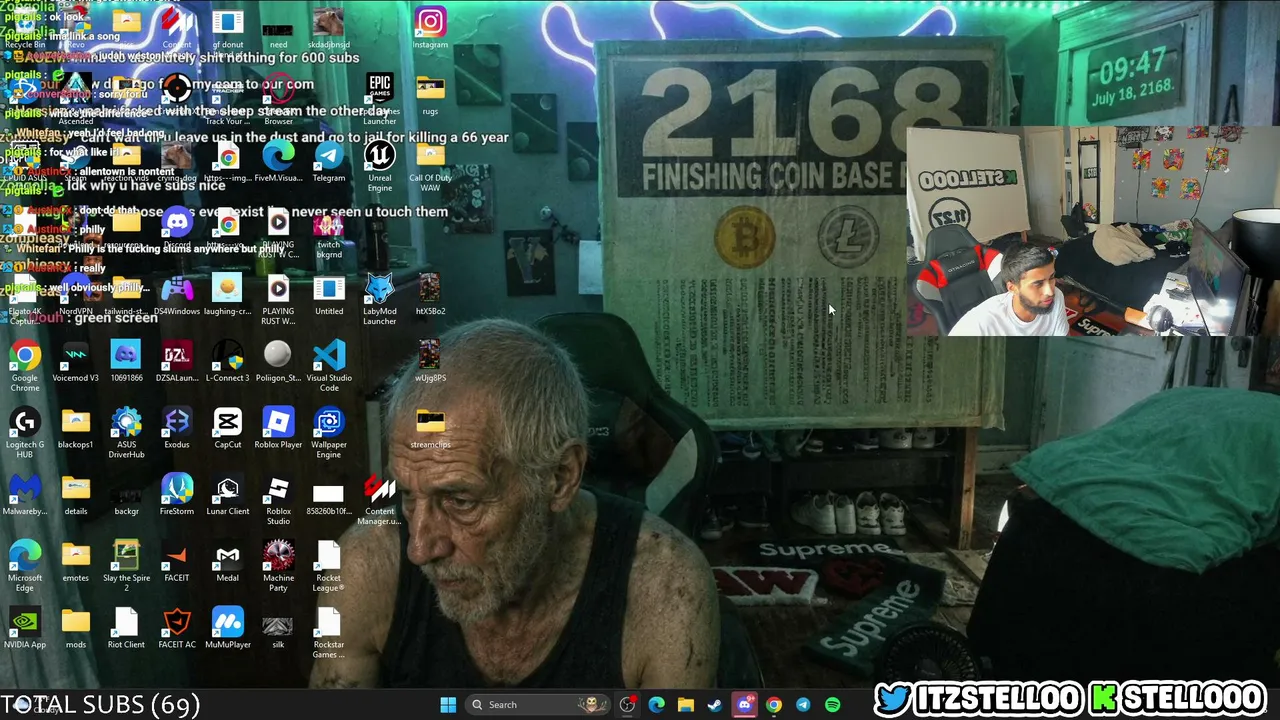Open the silk image file

tap(278, 630)
